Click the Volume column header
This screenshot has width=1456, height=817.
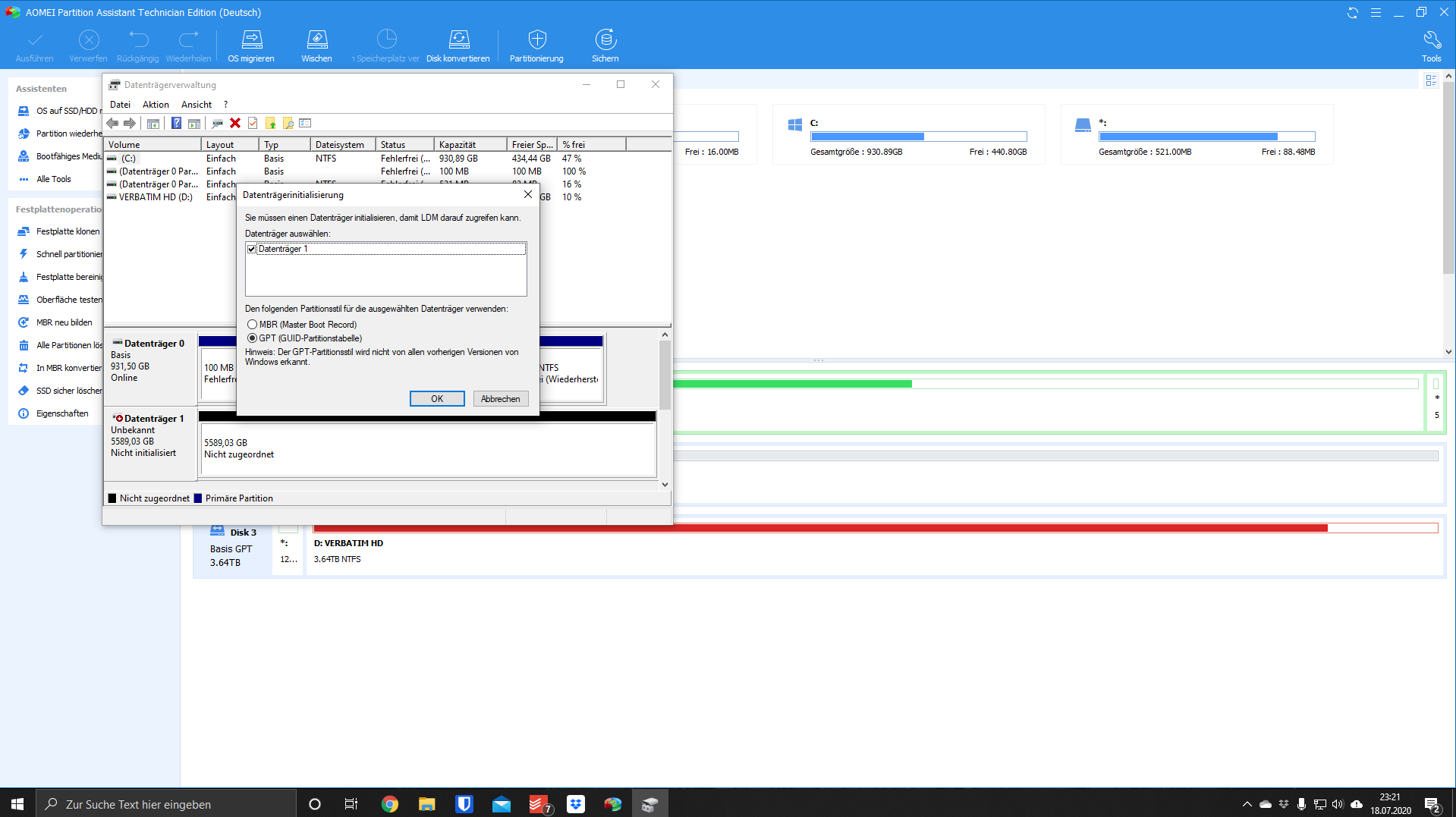153,145
